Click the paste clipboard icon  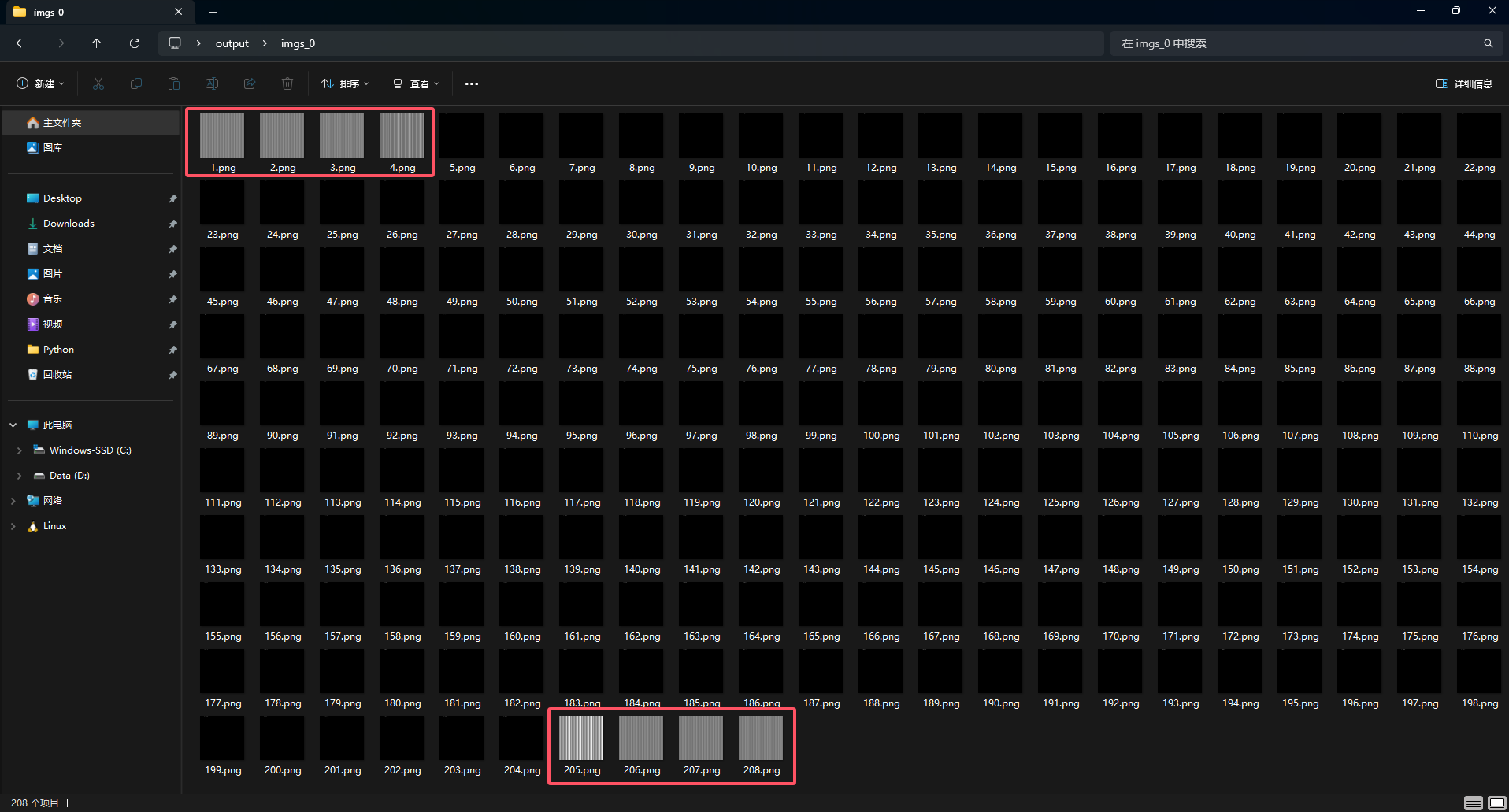coord(174,83)
